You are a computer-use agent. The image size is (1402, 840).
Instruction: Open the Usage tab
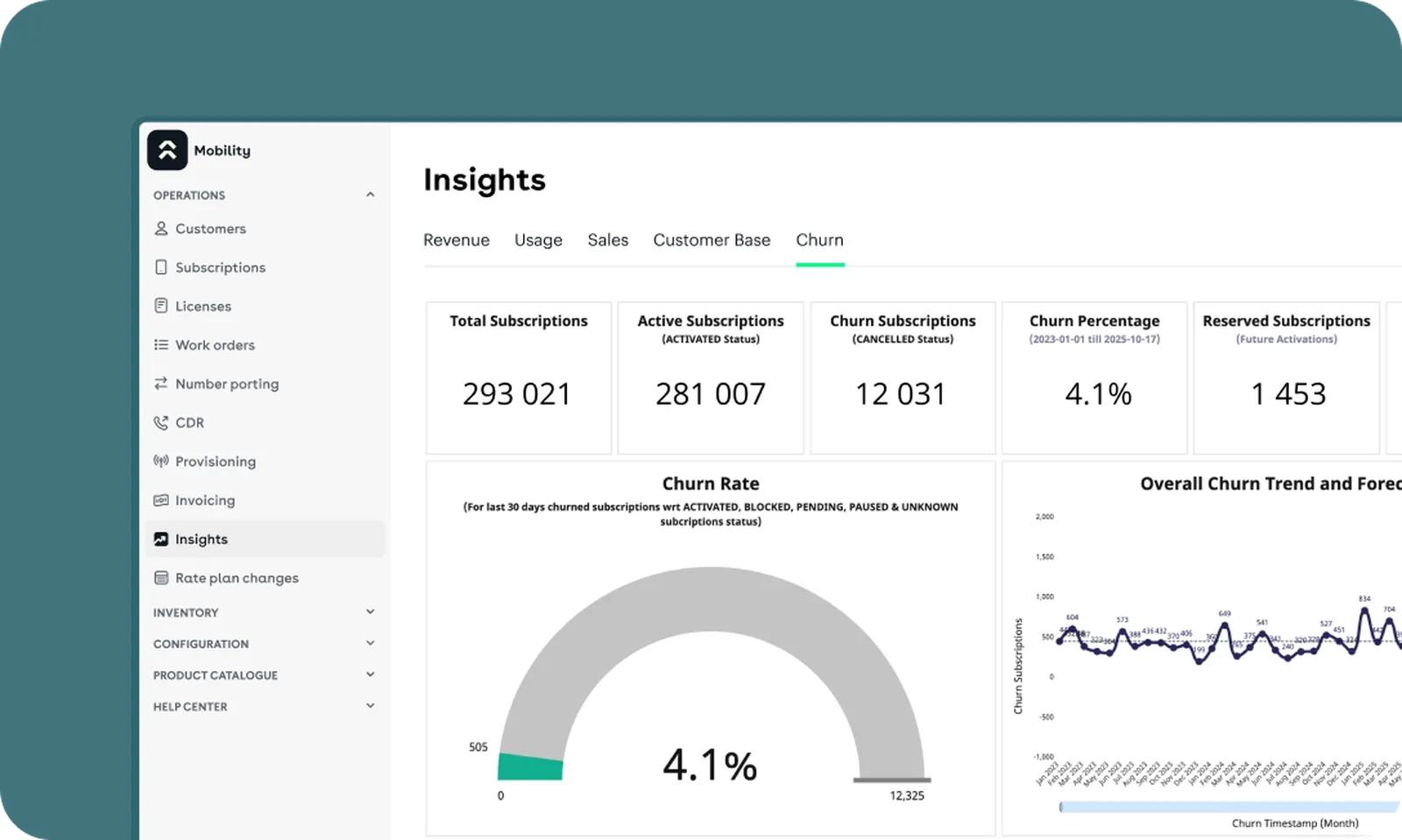[538, 240]
